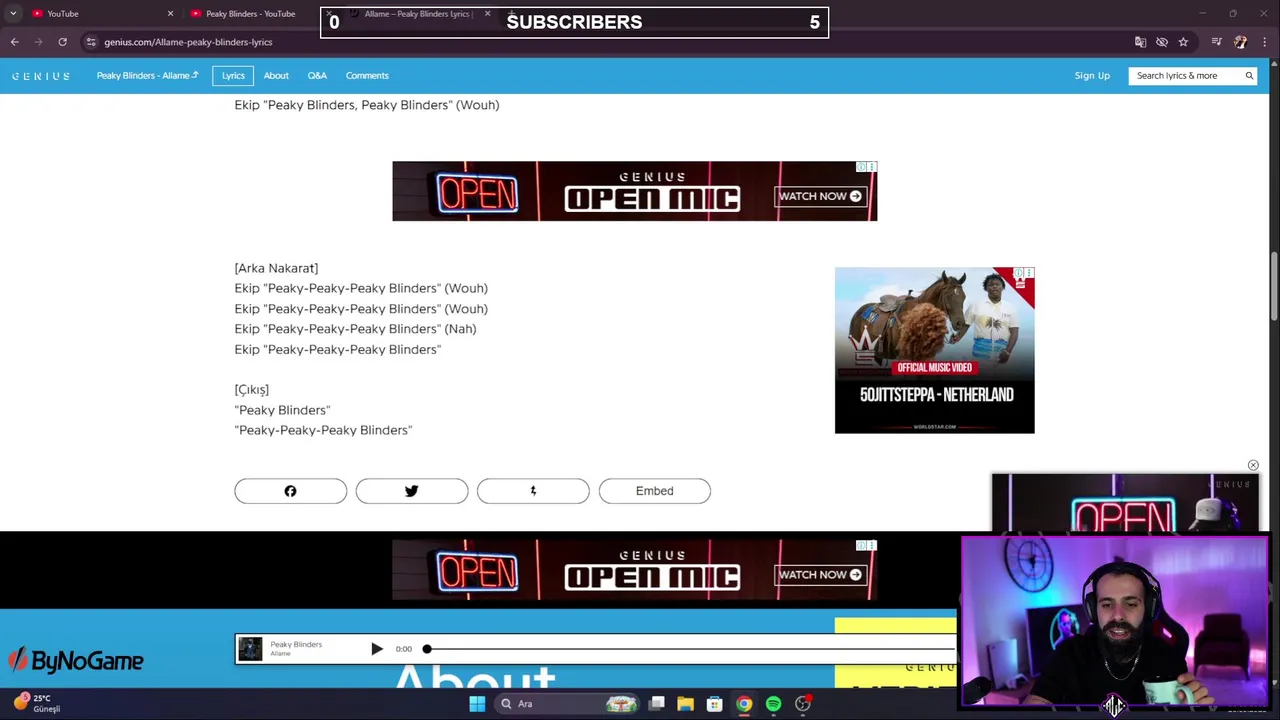Click the 50JITTSTEPPA Netherland video ad
Image resolution: width=1280 pixels, height=720 pixels.
tap(934, 350)
